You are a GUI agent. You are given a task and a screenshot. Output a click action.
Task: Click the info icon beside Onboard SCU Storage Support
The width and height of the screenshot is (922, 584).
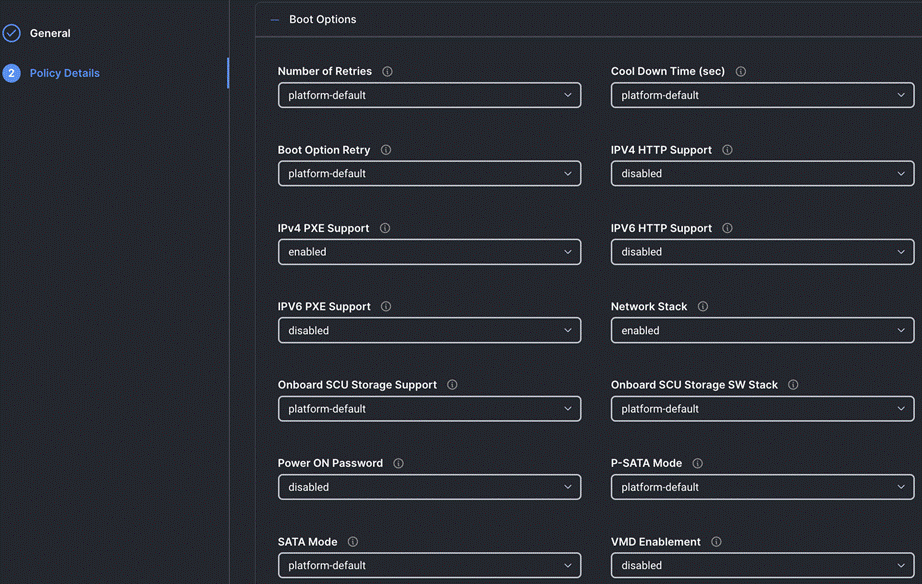pyautogui.click(x=451, y=384)
